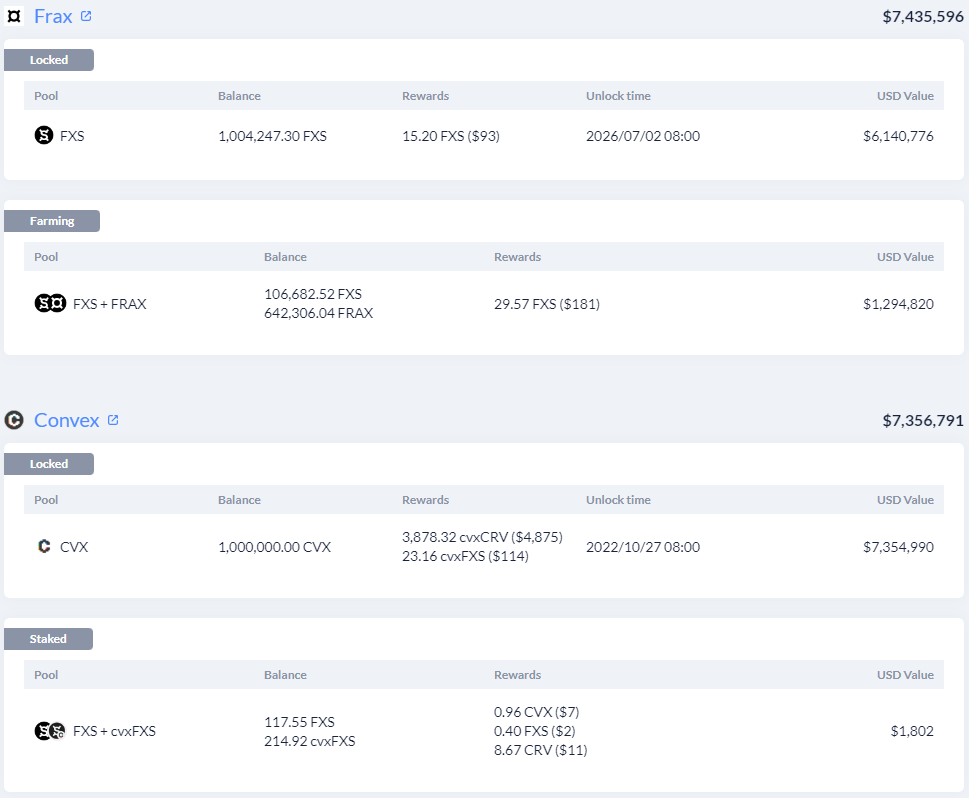Click the balance 642,306.04 FRAX
Viewport: 969px width, 798px height.
point(318,313)
